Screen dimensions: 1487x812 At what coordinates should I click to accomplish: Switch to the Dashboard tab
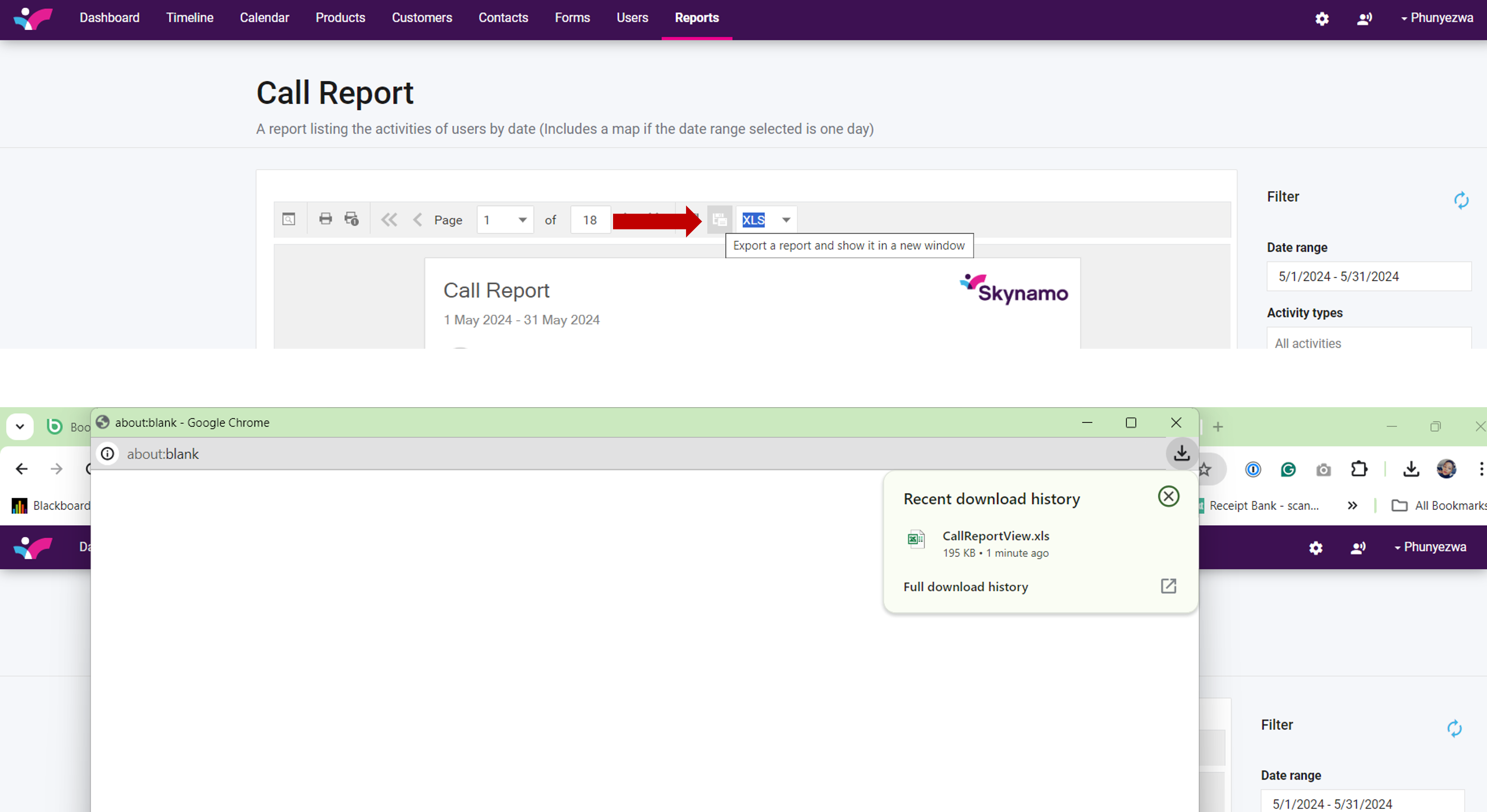109,18
